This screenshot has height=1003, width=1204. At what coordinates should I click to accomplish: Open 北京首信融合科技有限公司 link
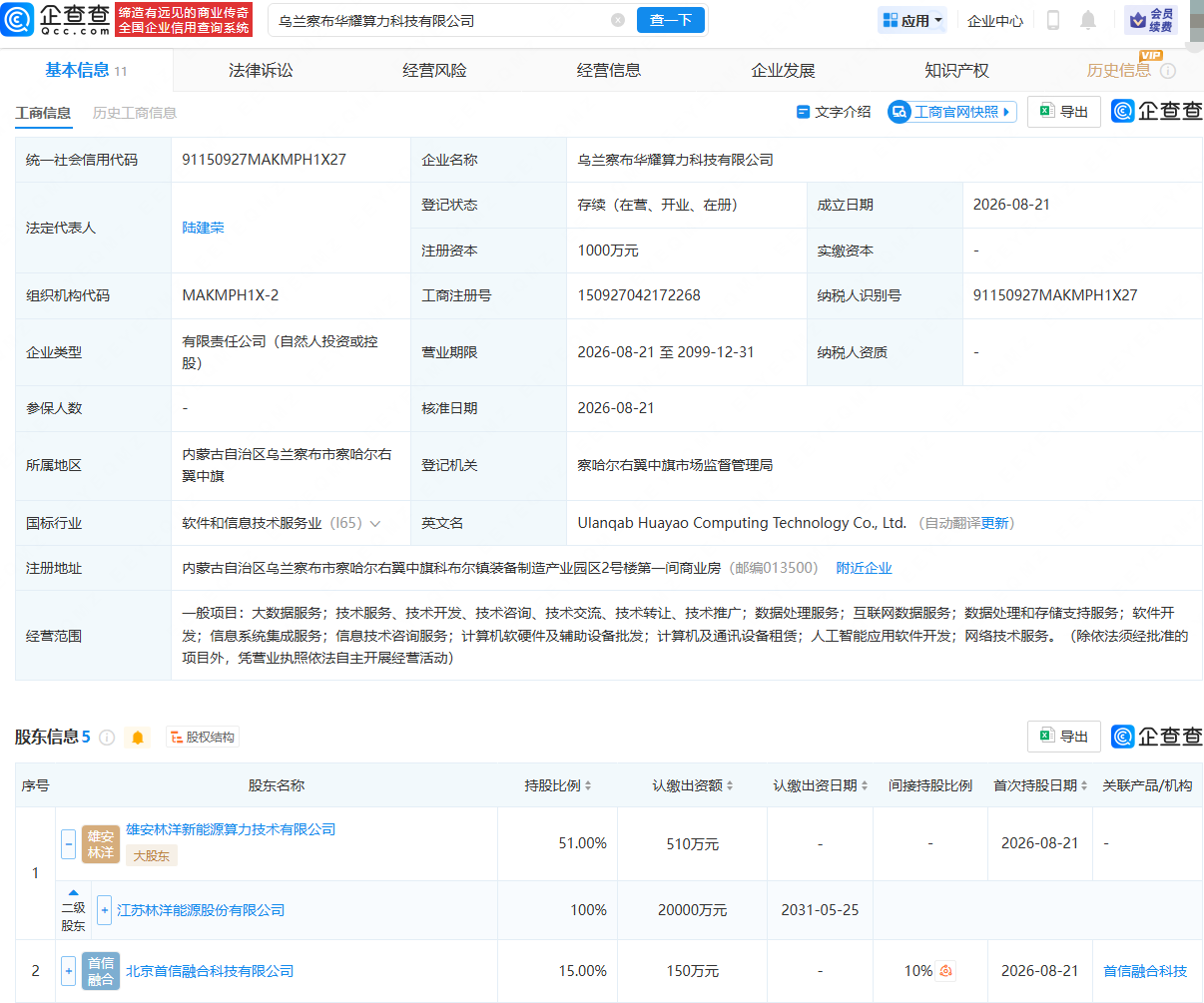coord(210,971)
